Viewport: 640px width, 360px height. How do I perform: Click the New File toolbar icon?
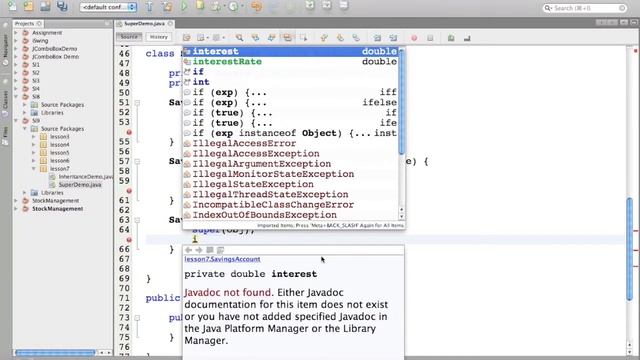[x=13, y=6]
